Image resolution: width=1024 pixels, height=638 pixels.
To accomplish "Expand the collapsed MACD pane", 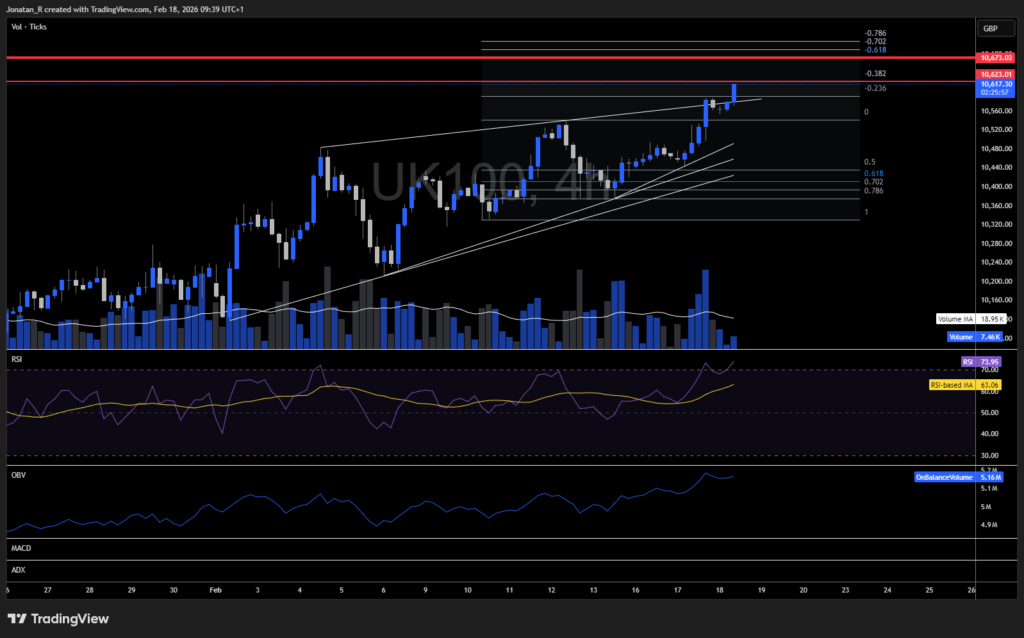I will [19, 548].
